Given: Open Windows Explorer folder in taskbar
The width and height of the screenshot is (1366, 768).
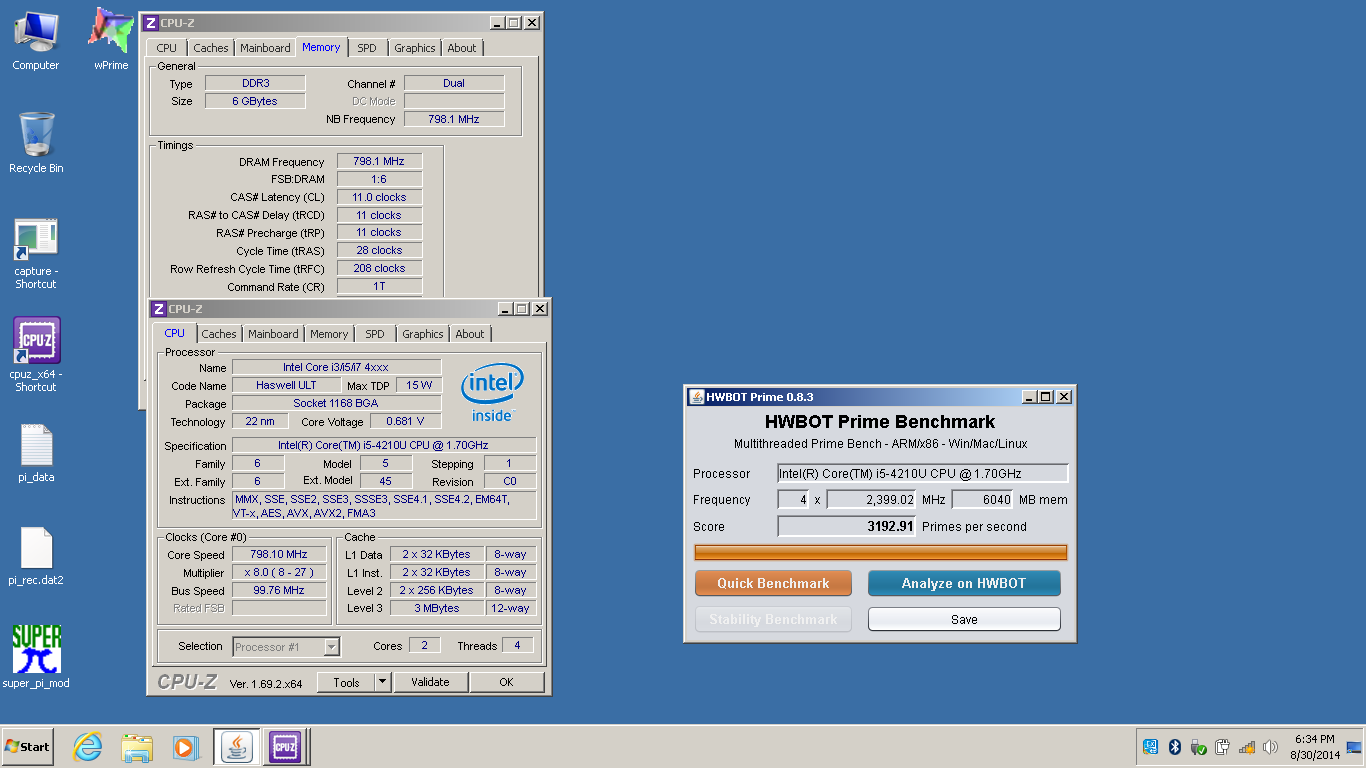Looking at the screenshot, I should (x=137, y=746).
